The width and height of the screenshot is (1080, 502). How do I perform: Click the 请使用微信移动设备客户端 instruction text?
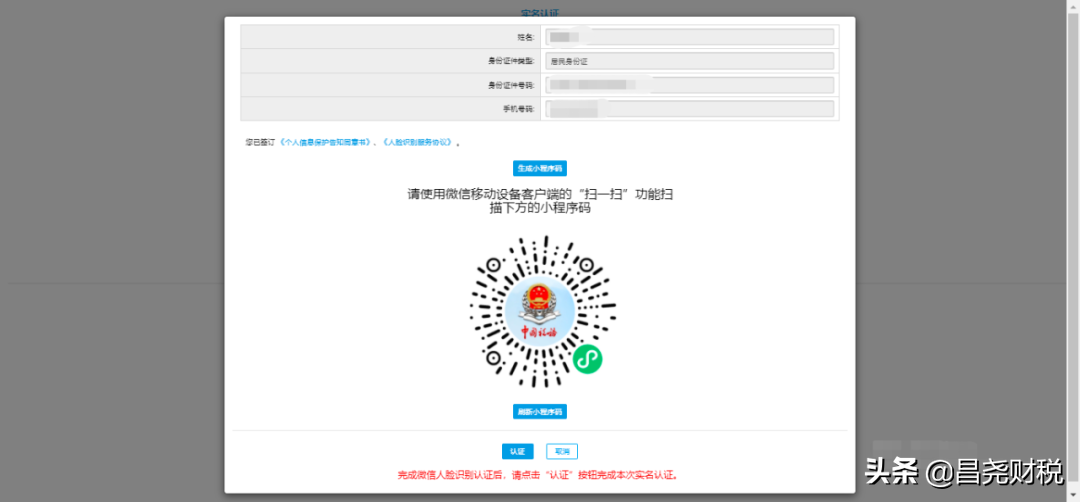click(539, 201)
